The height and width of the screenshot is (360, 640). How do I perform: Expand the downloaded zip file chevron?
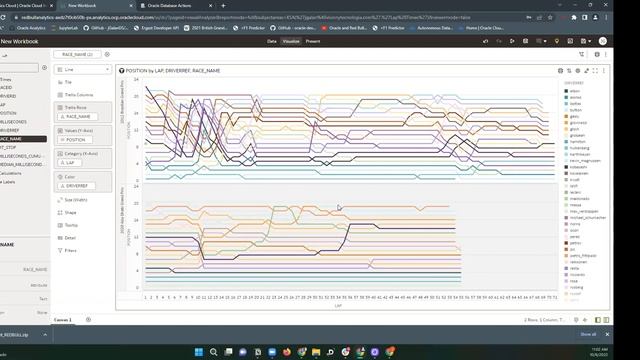pos(45,335)
